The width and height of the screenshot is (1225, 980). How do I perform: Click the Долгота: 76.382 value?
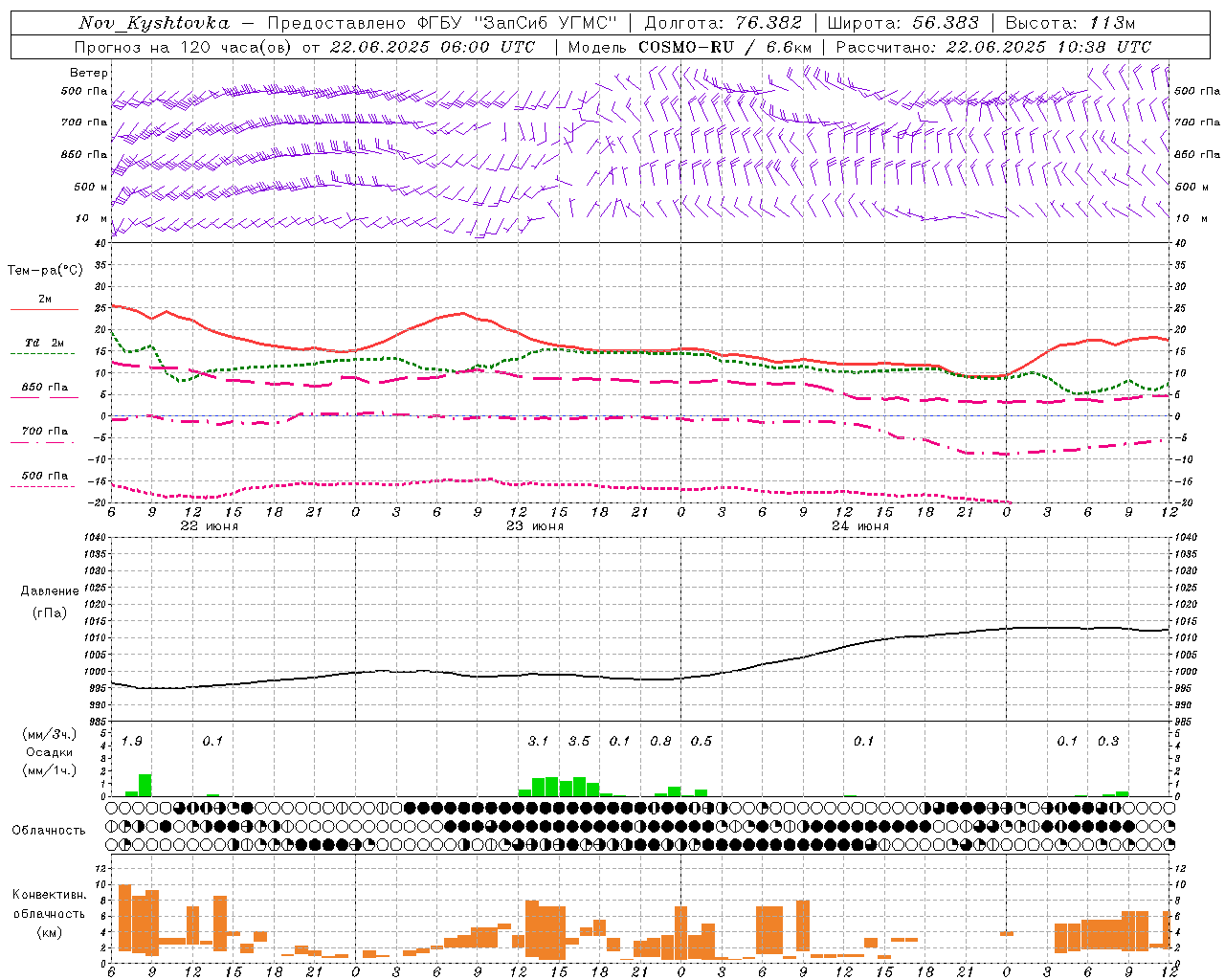click(723, 23)
